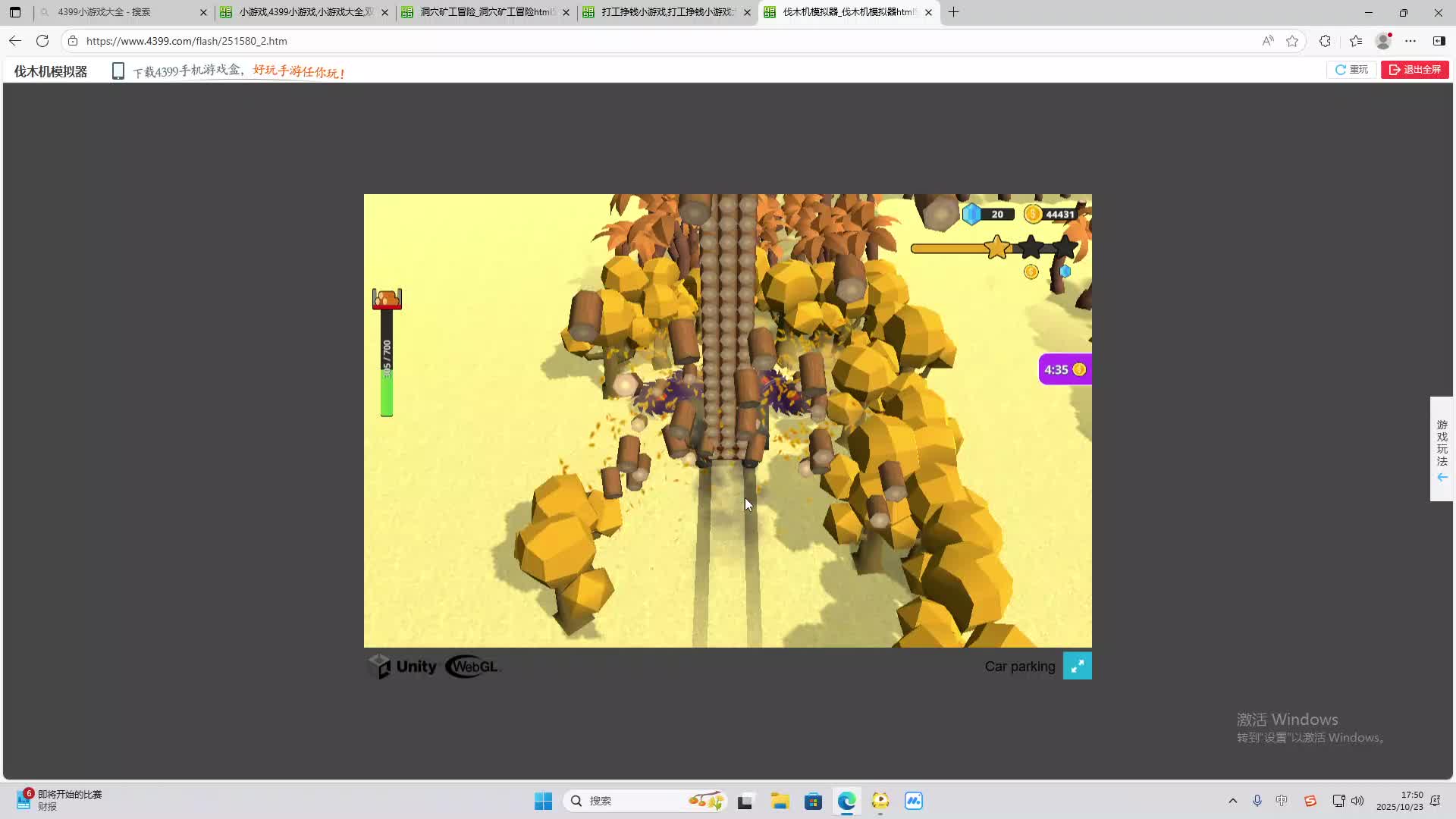The height and width of the screenshot is (819, 1456).
Task: Expand the hidden system tray icons chevron
Action: (x=1232, y=801)
